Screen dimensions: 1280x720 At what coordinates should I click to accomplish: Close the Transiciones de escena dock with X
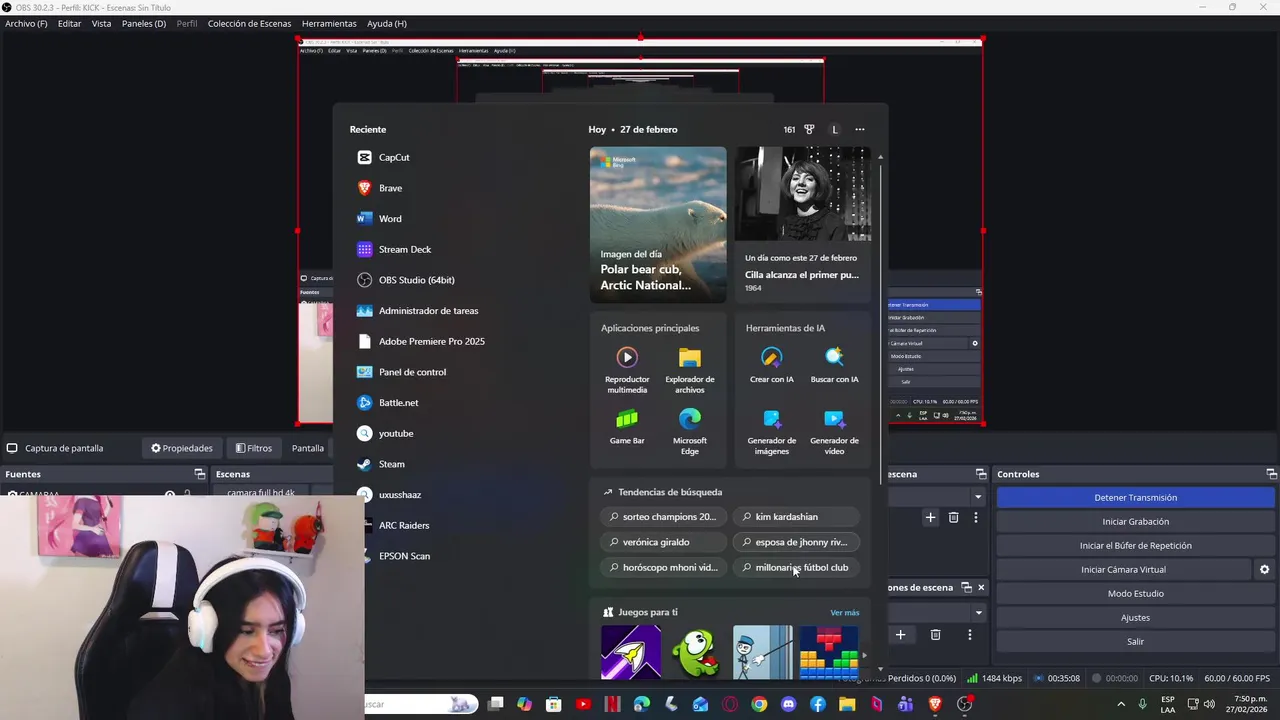[980, 588]
